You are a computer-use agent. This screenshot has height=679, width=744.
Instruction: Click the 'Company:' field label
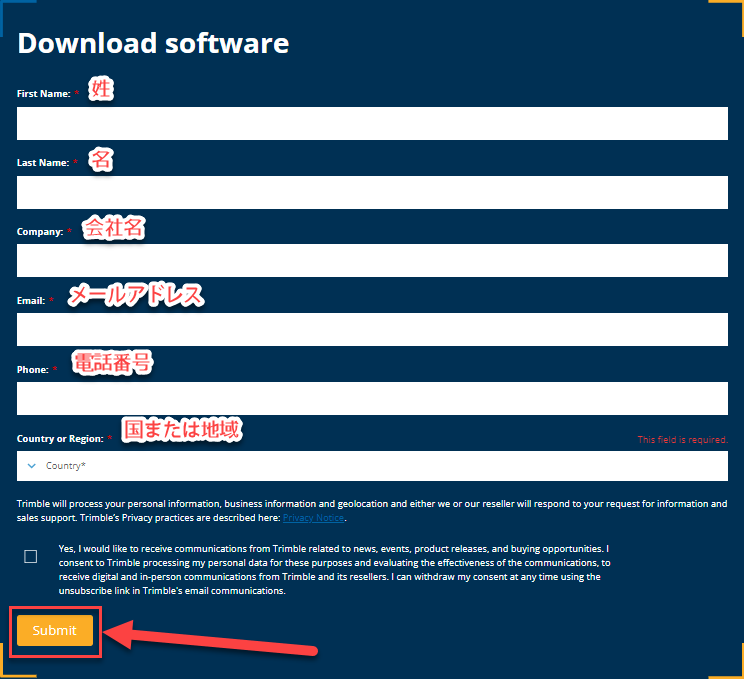(39, 232)
